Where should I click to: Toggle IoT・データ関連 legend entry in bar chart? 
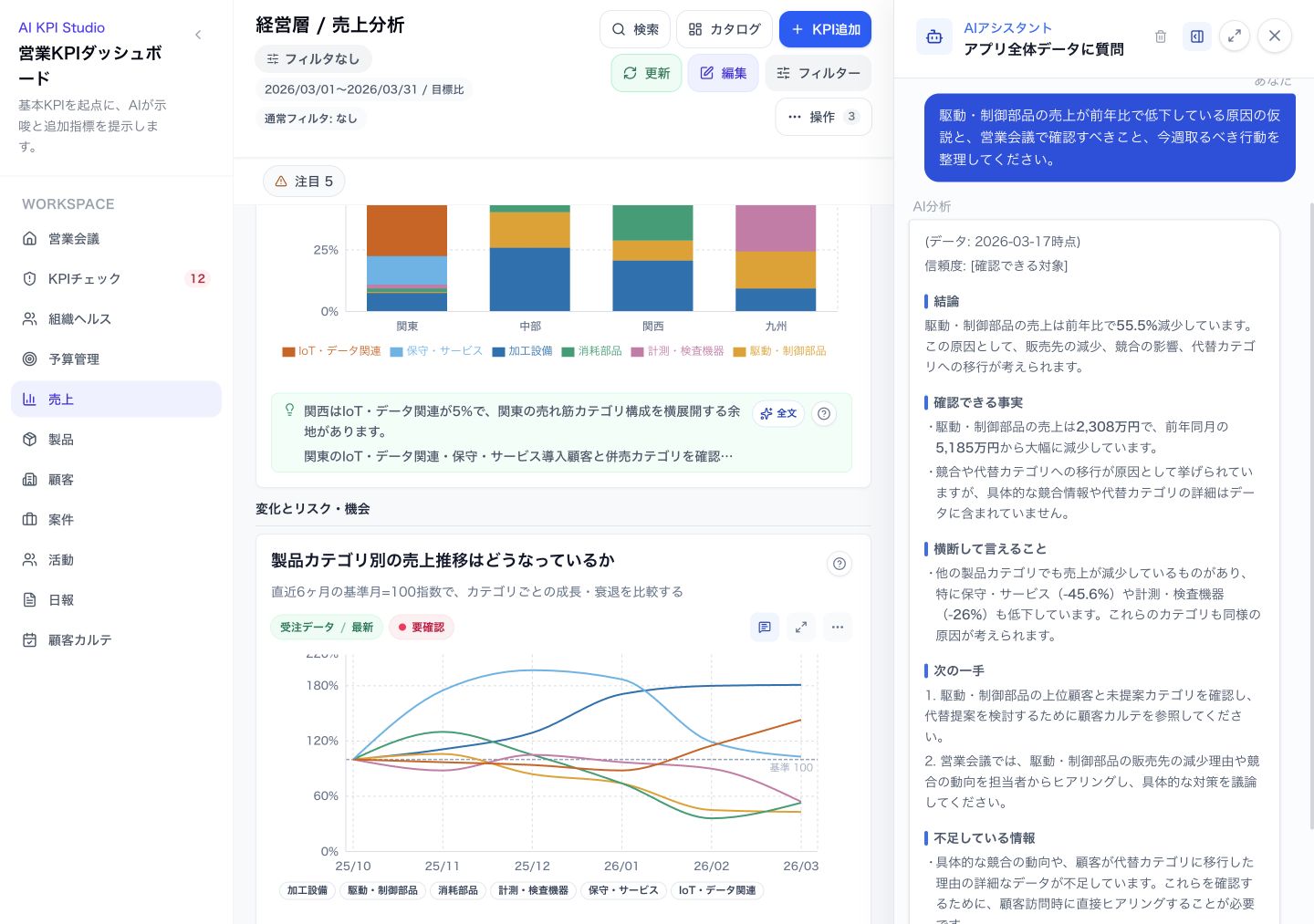[x=332, y=351]
